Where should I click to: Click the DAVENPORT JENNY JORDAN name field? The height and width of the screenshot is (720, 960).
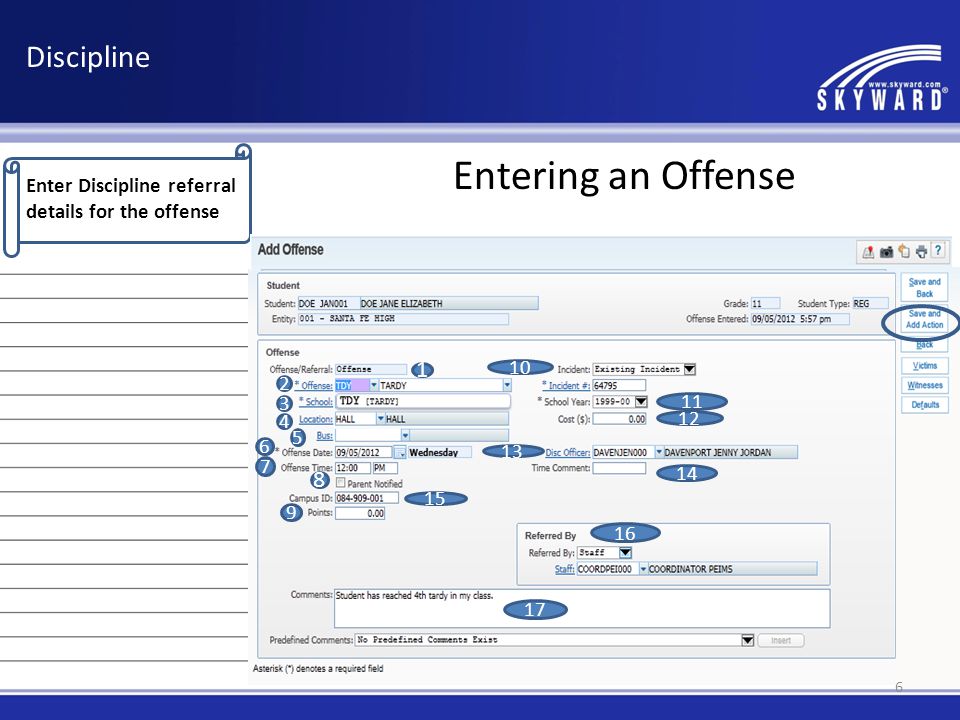click(x=730, y=452)
